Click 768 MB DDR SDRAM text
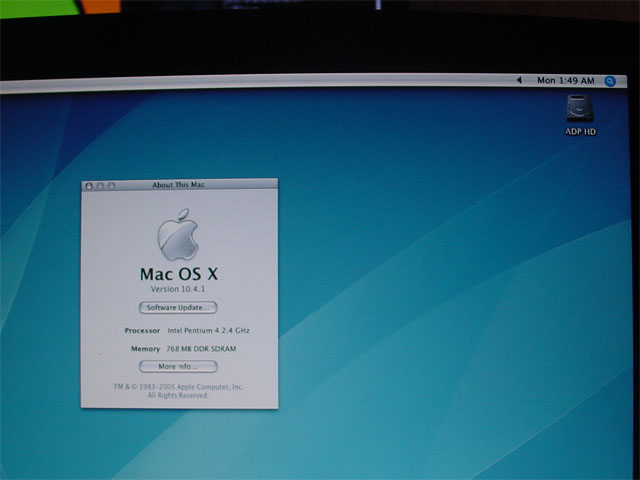Image resolution: width=640 pixels, height=480 pixels. [x=201, y=349]
